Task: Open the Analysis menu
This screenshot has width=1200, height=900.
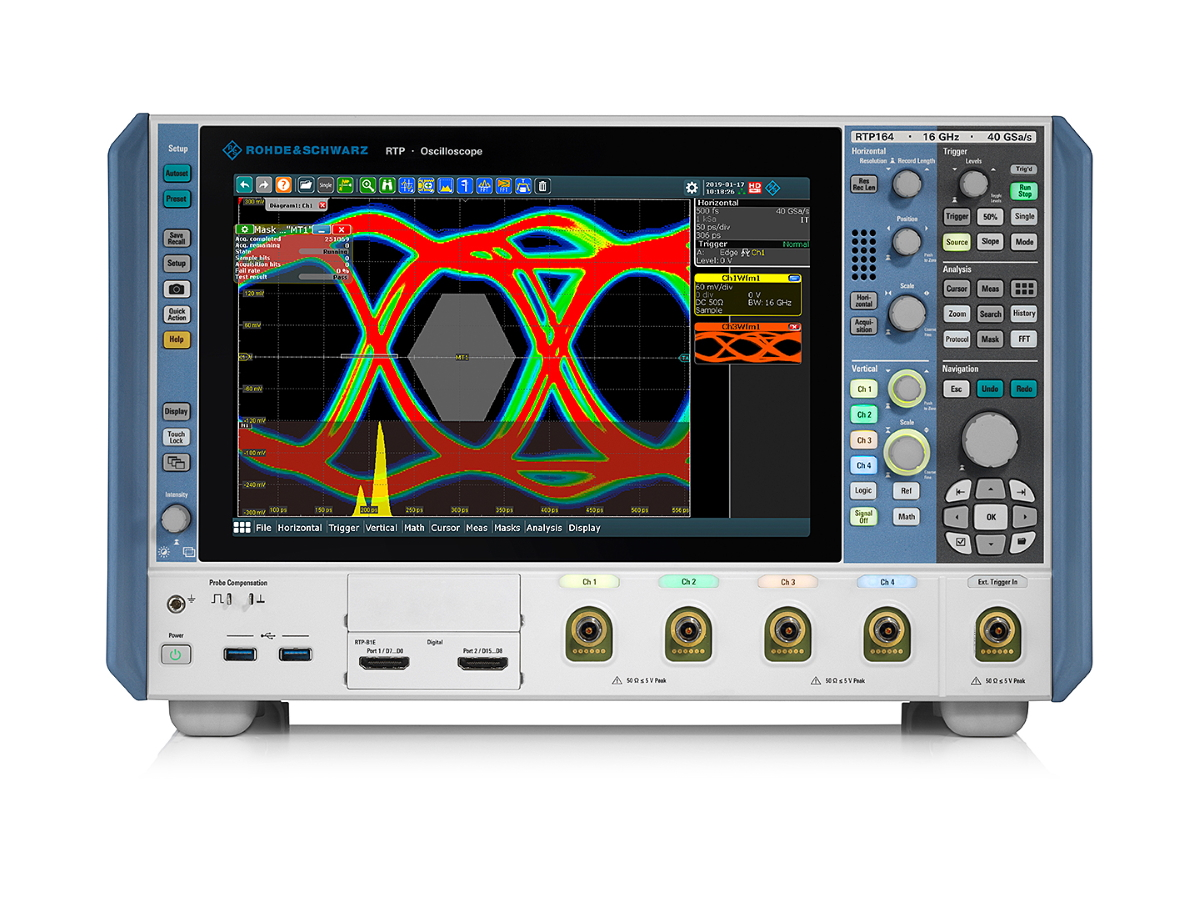Action: 543,528
